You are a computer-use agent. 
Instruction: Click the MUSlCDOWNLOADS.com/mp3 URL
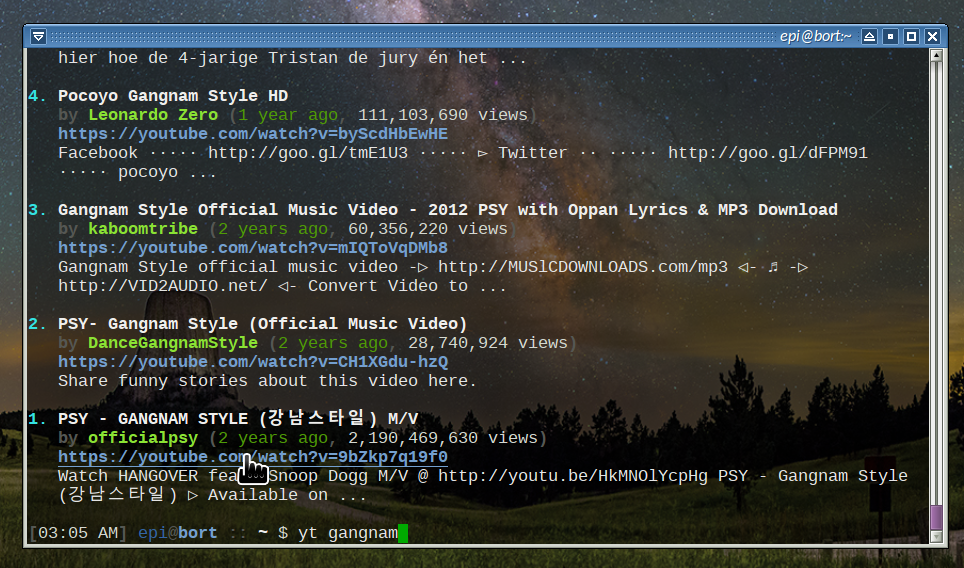(x=582, y=267)
